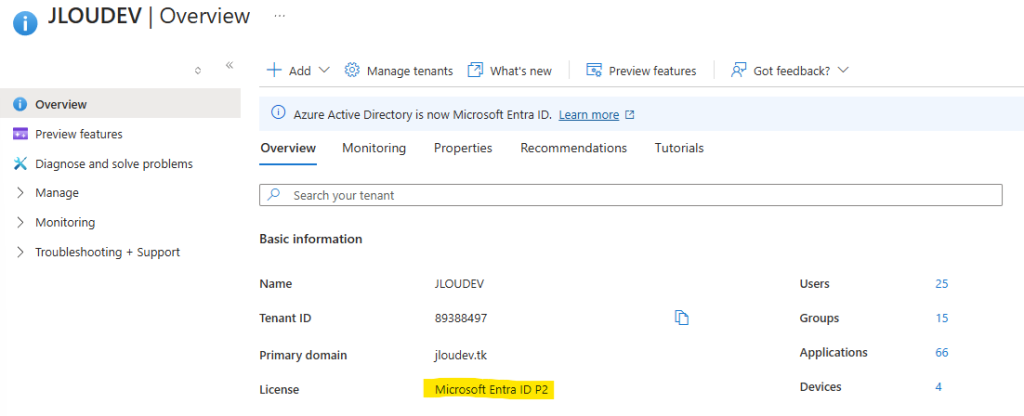Click the up-down sort arrows in sidebar header
1024x416 pixels.
[x=198, y=71]
